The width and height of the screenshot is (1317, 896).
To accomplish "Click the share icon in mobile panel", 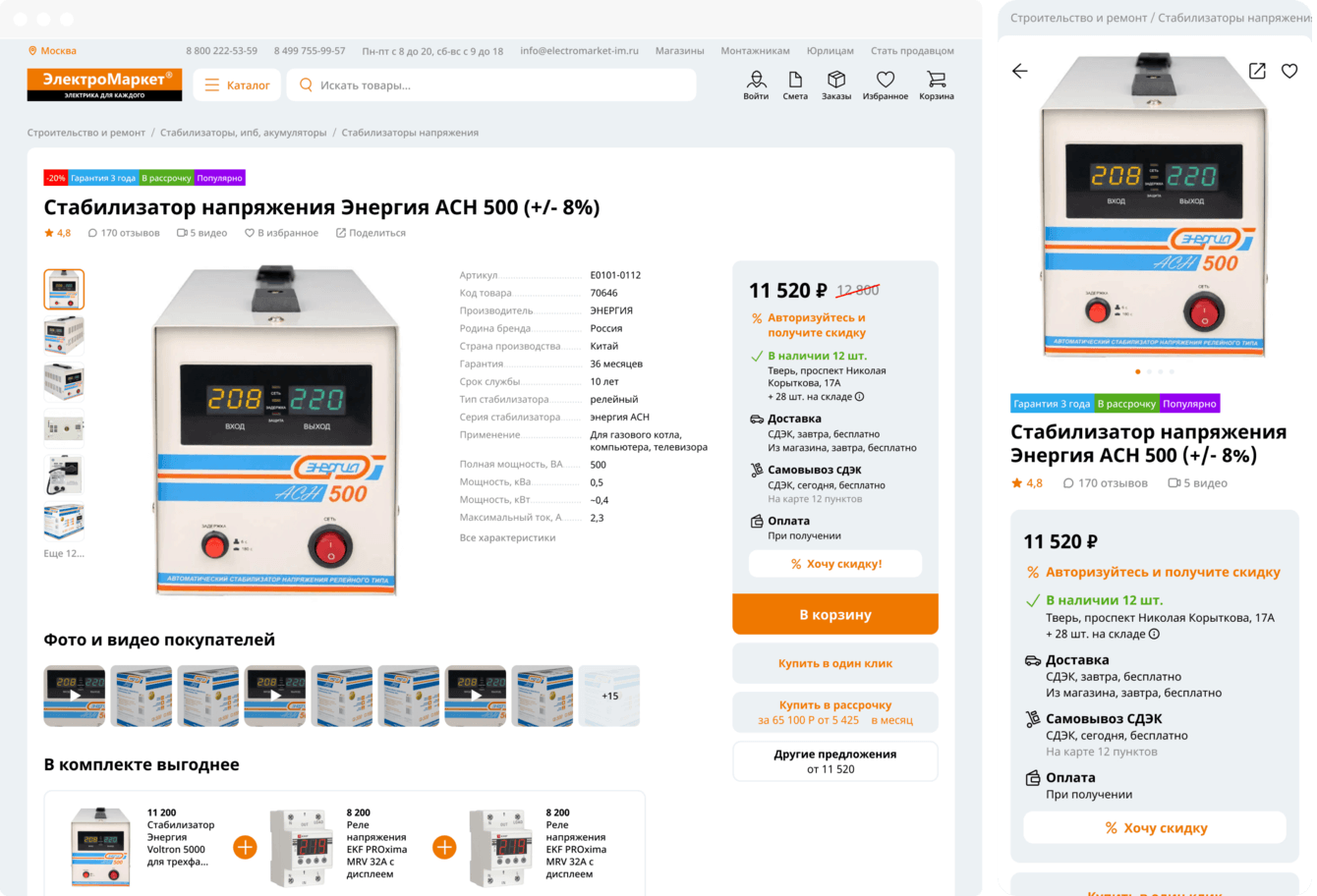I will coord(1257,71).
